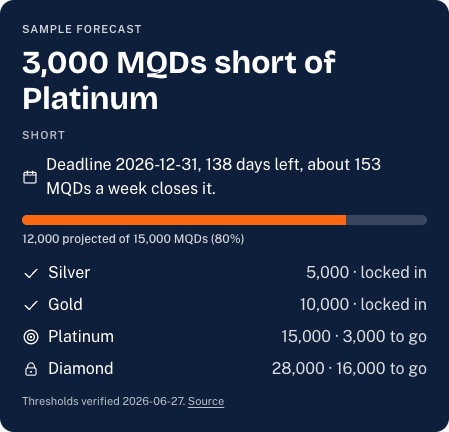Select the Diamond tier label
449x432 pixels.
pos(81,368)
